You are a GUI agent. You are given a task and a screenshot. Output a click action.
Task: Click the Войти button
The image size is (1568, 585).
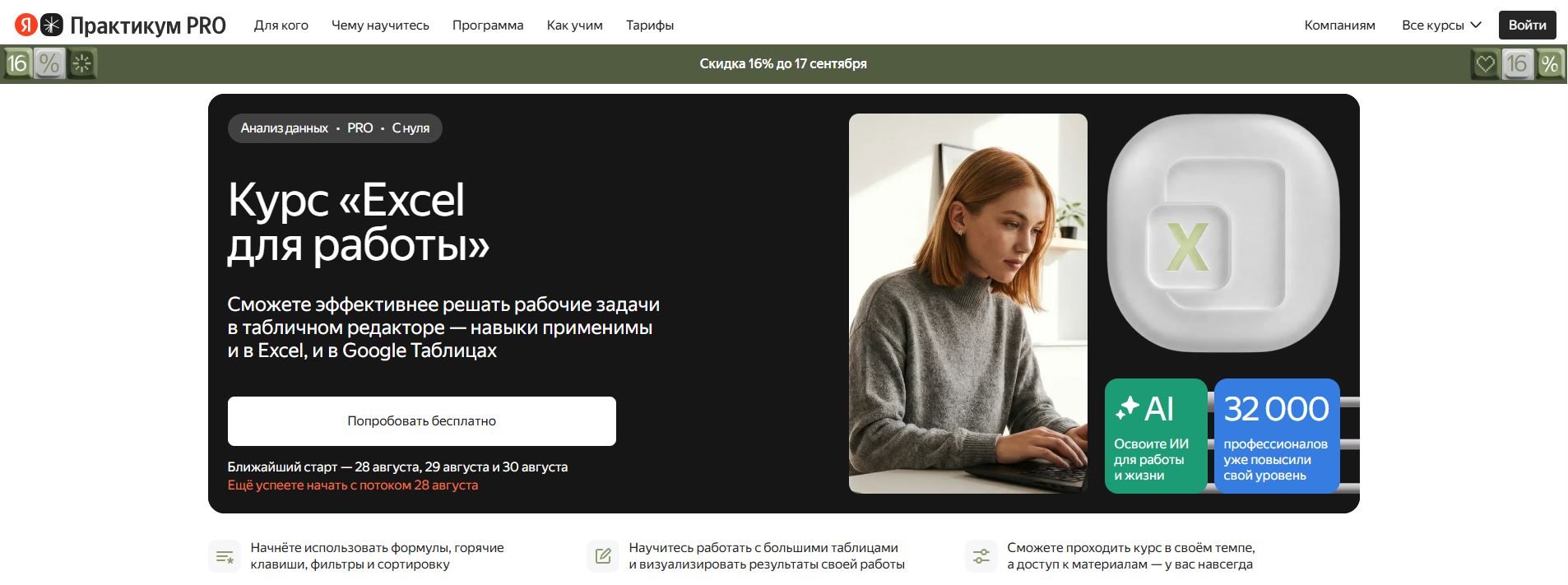[1527, 25]
